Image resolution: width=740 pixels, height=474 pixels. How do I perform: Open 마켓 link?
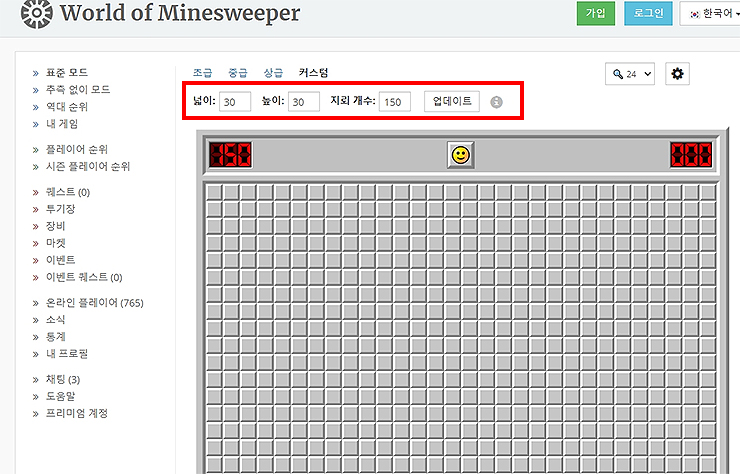55,243
